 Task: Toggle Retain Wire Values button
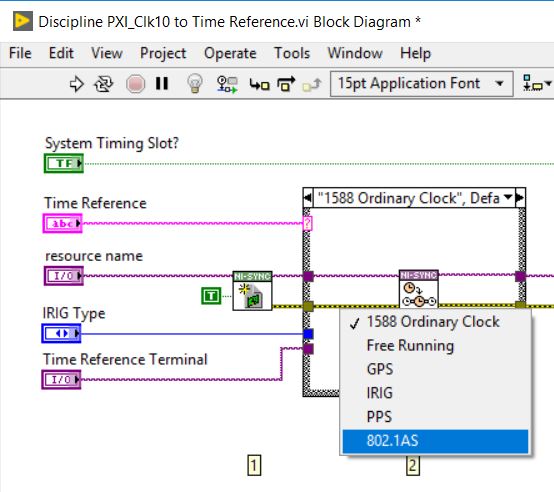[x=227, y=84]
